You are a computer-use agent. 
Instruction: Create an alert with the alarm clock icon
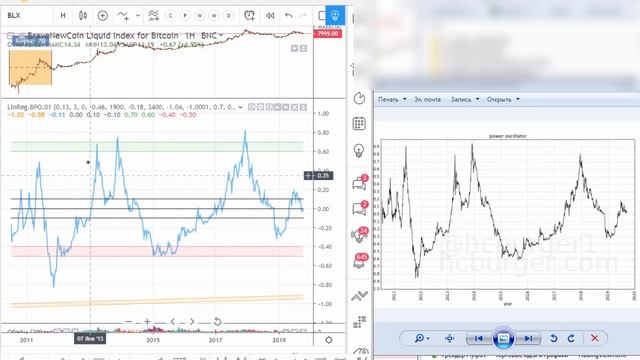point(249,16)
